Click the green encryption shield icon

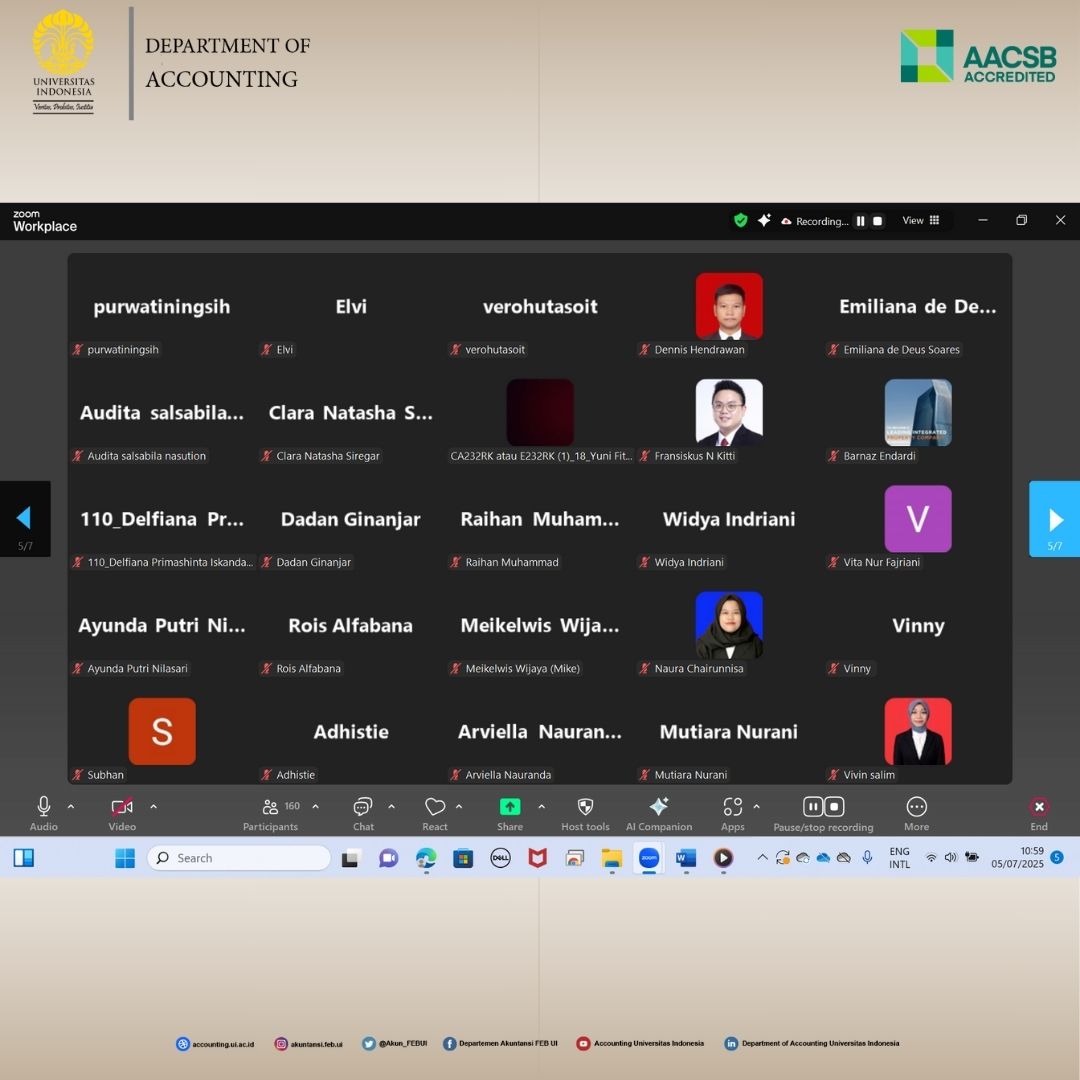tap(740, 221)
